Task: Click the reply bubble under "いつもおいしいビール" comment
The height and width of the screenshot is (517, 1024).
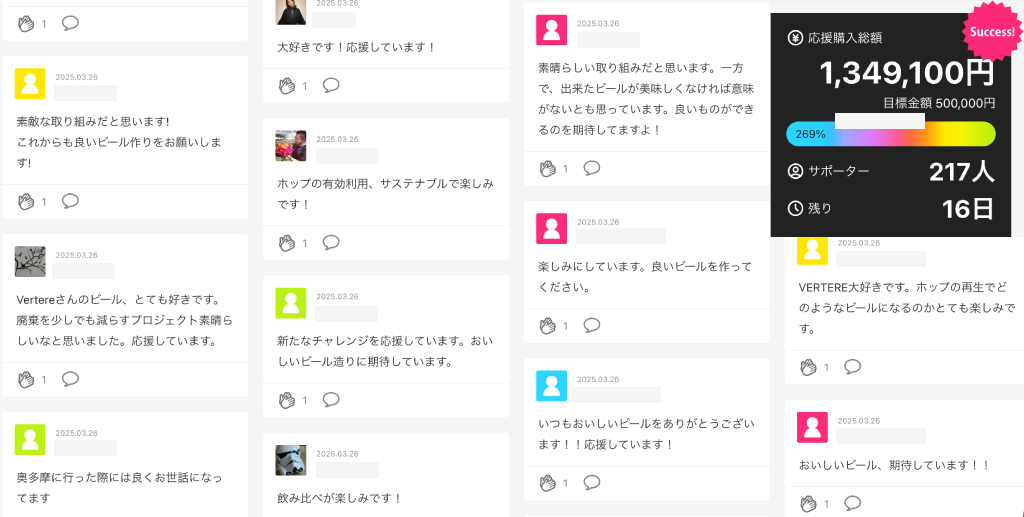Action: (x=592, y=483)
